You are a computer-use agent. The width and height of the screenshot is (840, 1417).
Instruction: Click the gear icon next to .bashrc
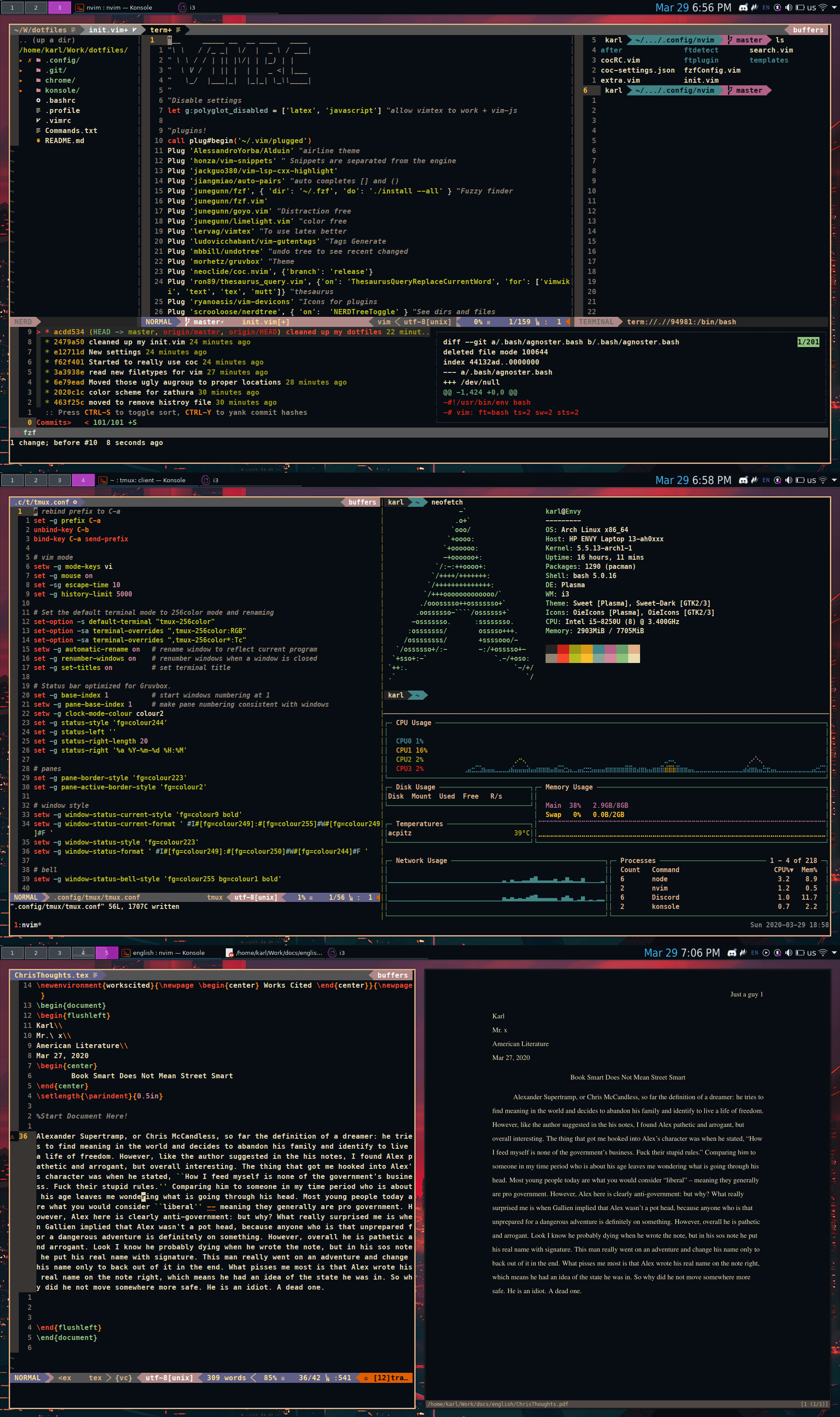[38, 100]
